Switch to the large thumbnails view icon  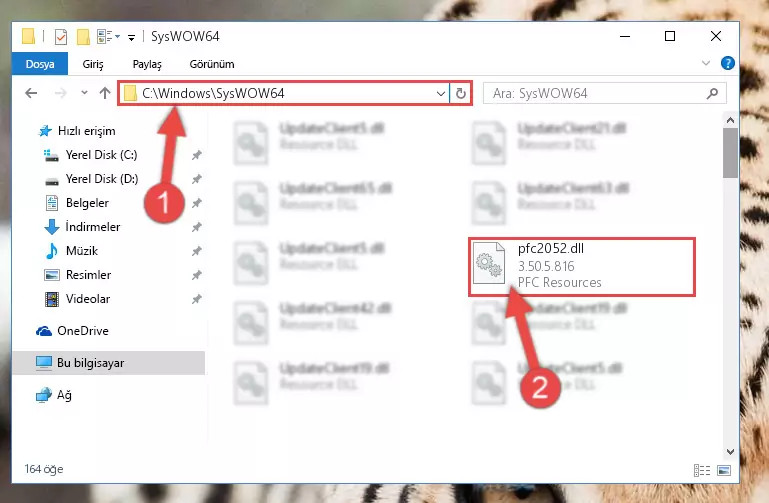pyautogui.click(x=724, y=470)
